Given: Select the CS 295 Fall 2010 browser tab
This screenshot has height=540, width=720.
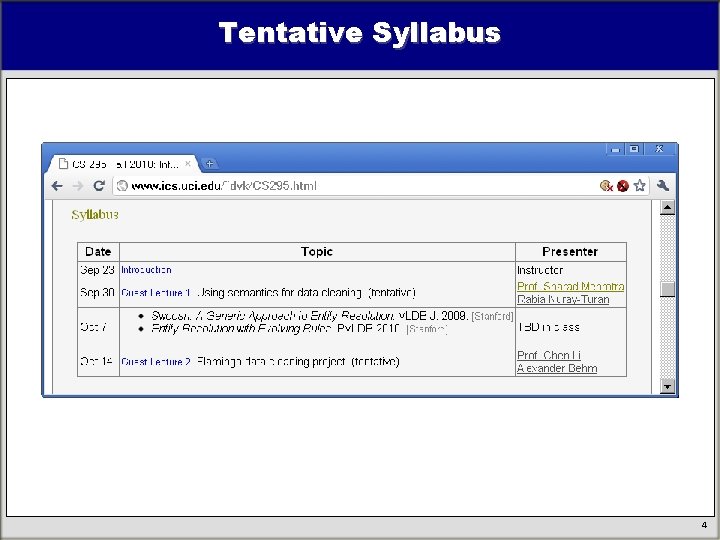Looking at the screenshot, I should 124,164.
